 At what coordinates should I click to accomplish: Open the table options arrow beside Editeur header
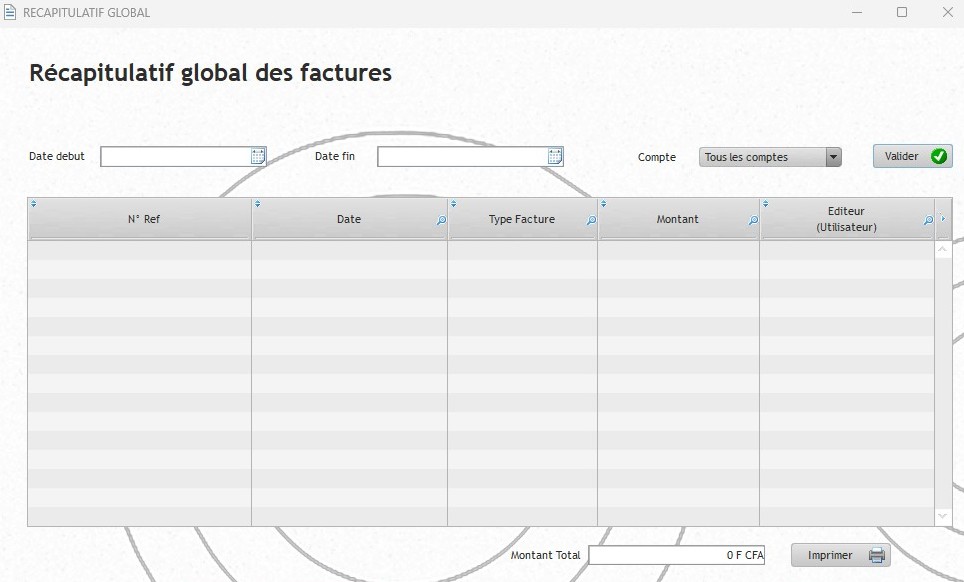coord(943,218)
